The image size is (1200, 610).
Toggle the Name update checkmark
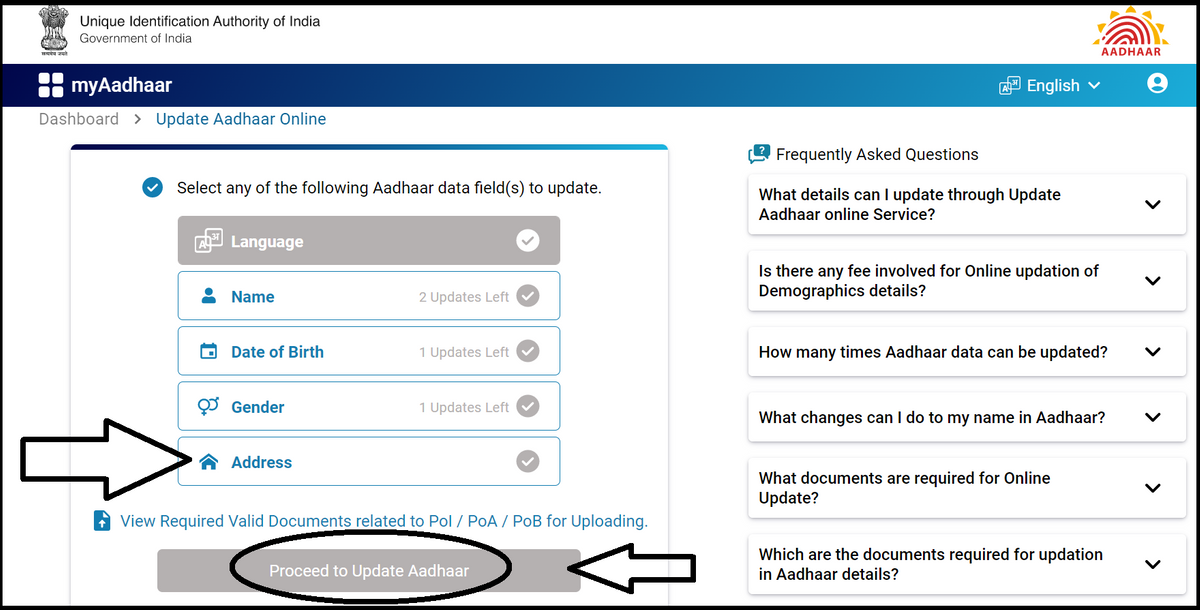click(x=528, y=296)
